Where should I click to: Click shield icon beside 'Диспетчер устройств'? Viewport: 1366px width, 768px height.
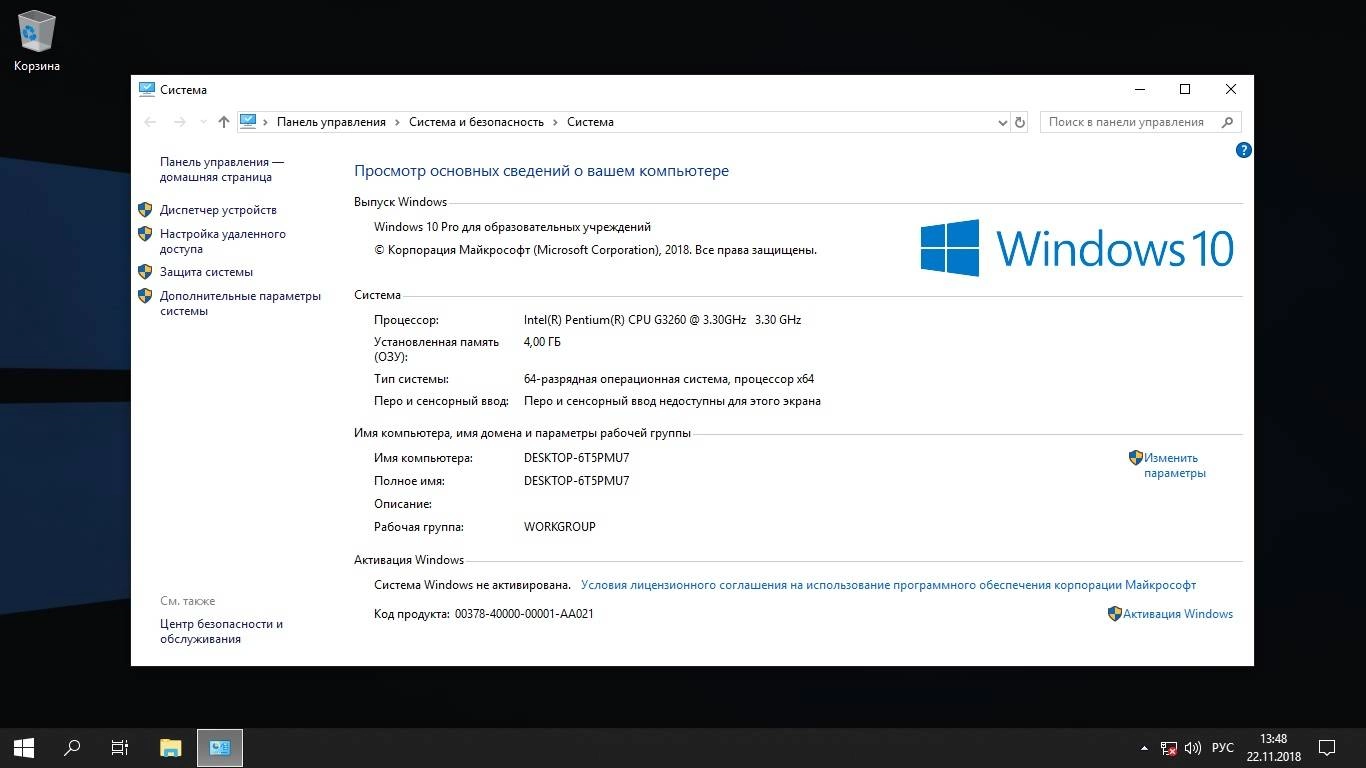(145, 210)
